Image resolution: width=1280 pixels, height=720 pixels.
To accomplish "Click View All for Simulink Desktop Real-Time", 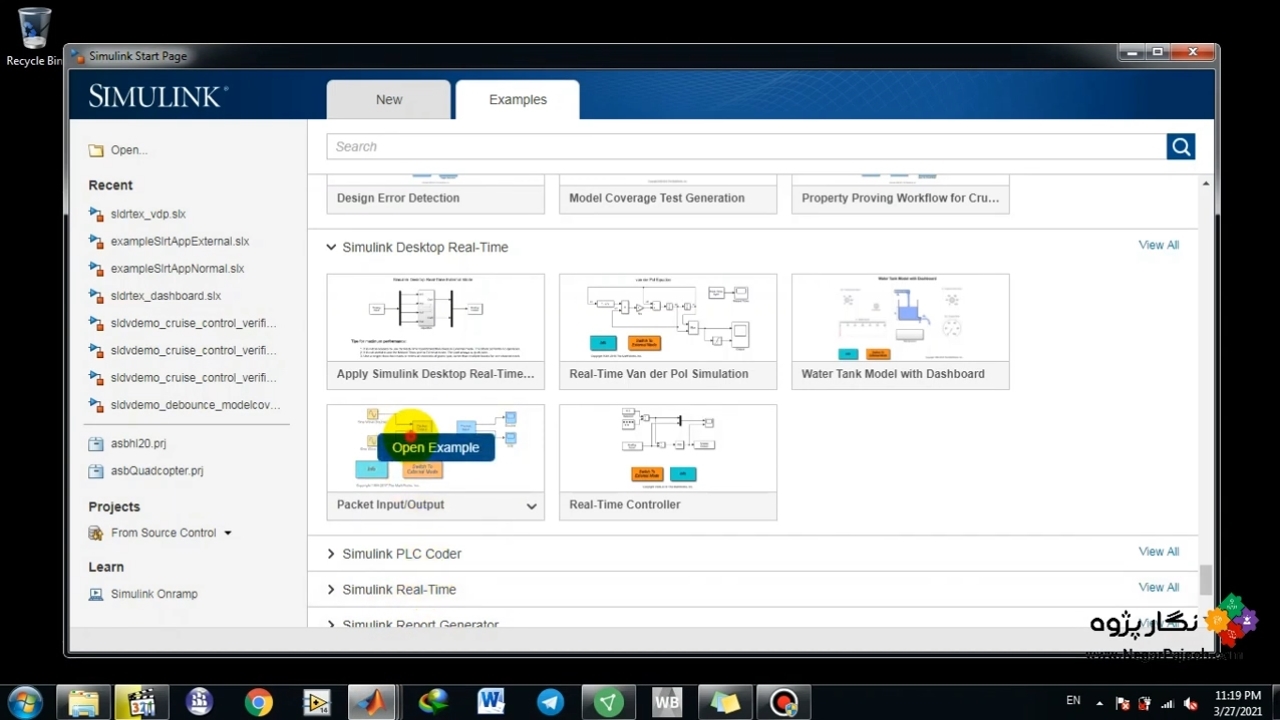I will [x=1158, y=245].
